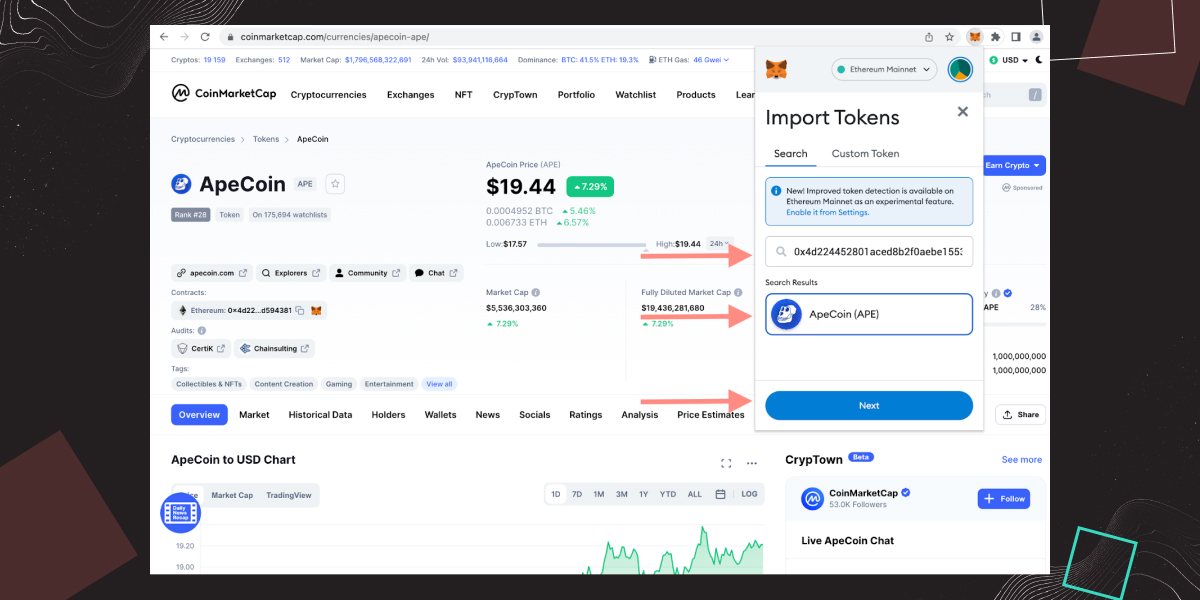Select the ApeCoin (APE) search result
The width and height of the screenshot is (1200, 600).
tap(869, 314)
